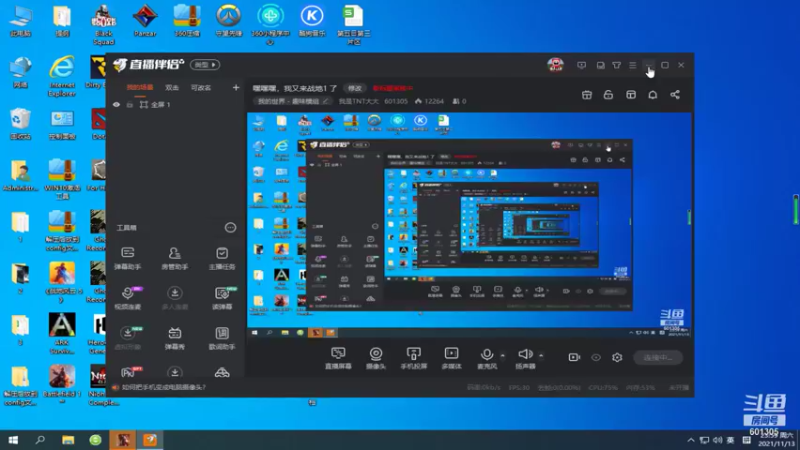Toggle lock on 全屏 1 source
Image resolution: width=800 pixels, height=450 pixels.
130,105
